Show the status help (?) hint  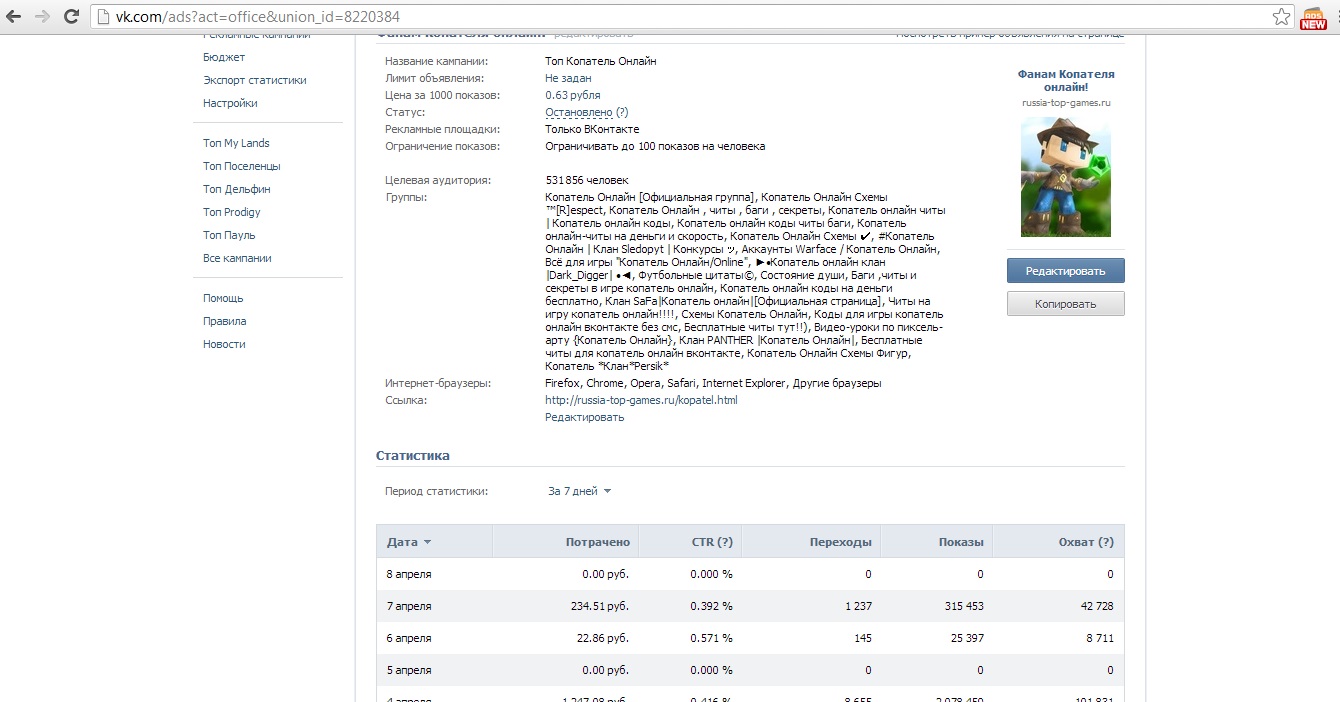[x=622, y=113]
